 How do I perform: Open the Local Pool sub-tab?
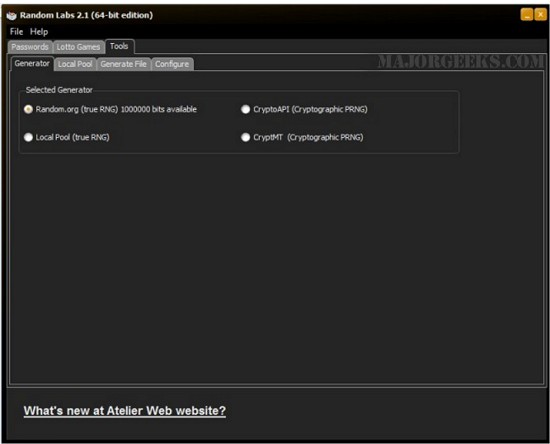pyautogui.click(x=75, y=64)
